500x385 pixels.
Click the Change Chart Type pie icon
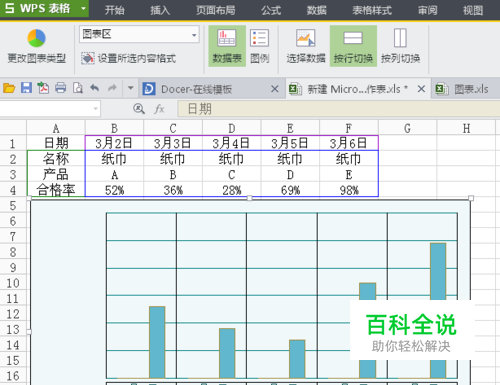pyautogui.click(x=36, y=38)
